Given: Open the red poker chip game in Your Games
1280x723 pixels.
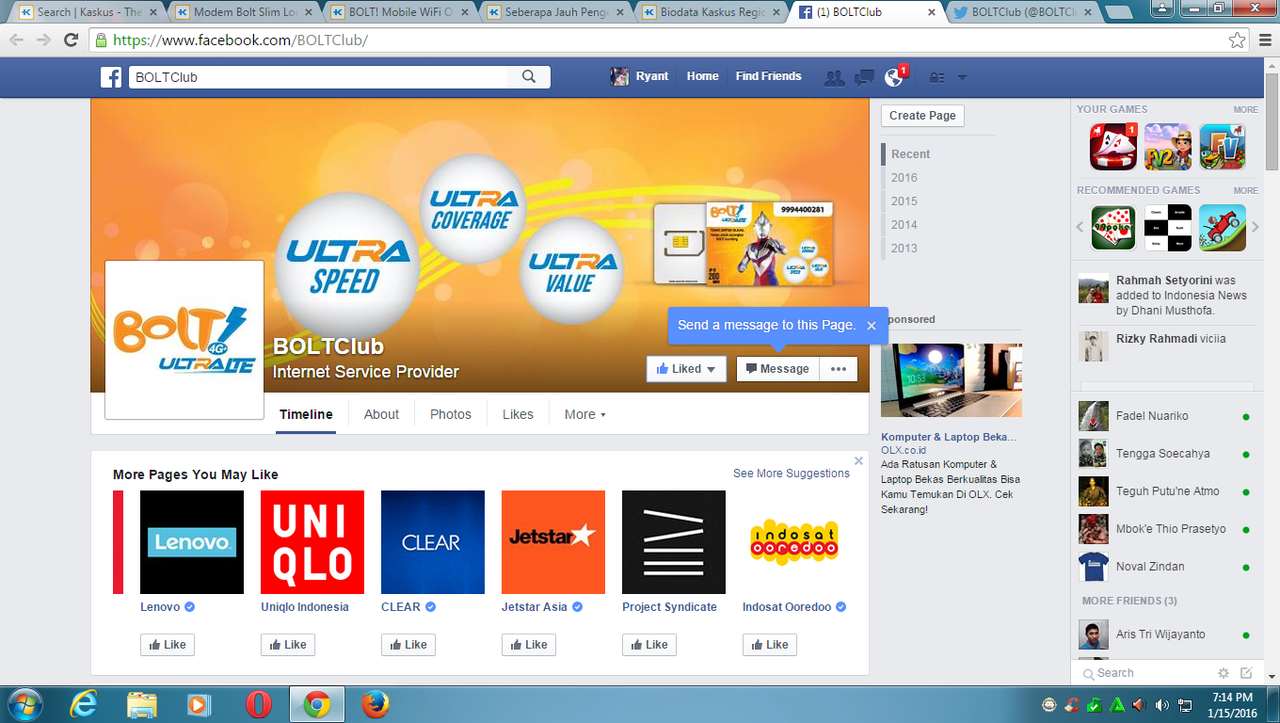Looking at the screenshot, I should tap(1113, 146).
